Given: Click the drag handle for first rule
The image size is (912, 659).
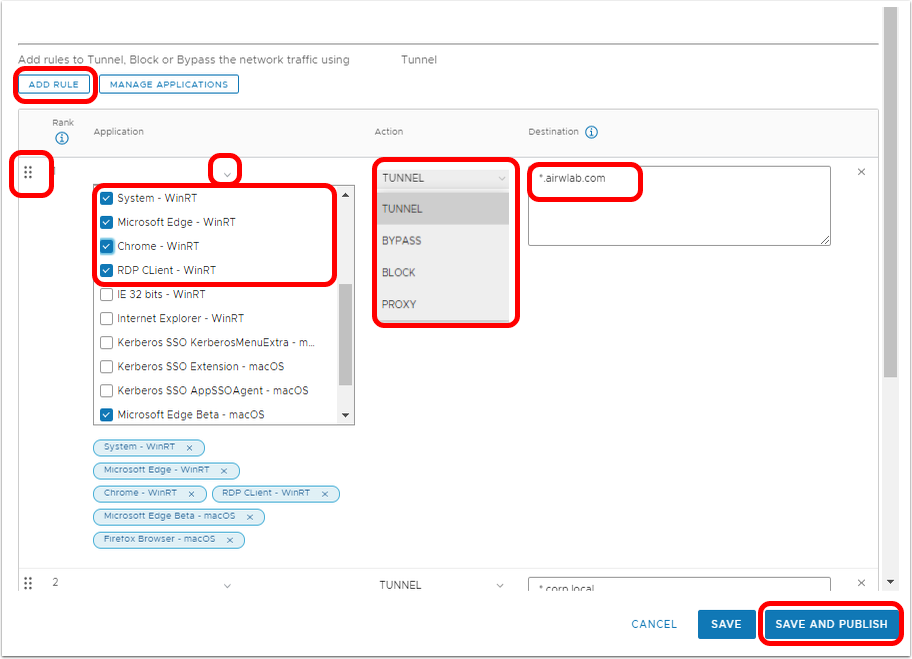Looking at the screenshot, I should [28, 172].
